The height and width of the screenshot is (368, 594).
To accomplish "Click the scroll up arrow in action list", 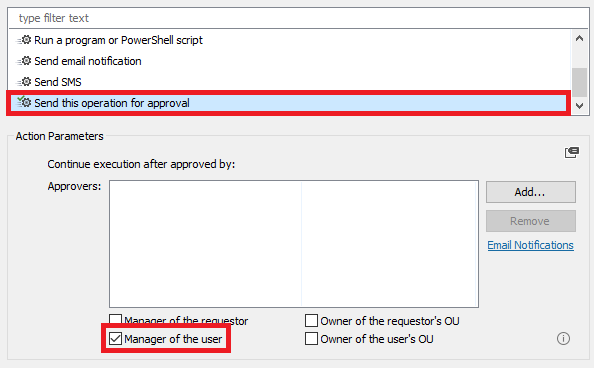I will (579, 38).
